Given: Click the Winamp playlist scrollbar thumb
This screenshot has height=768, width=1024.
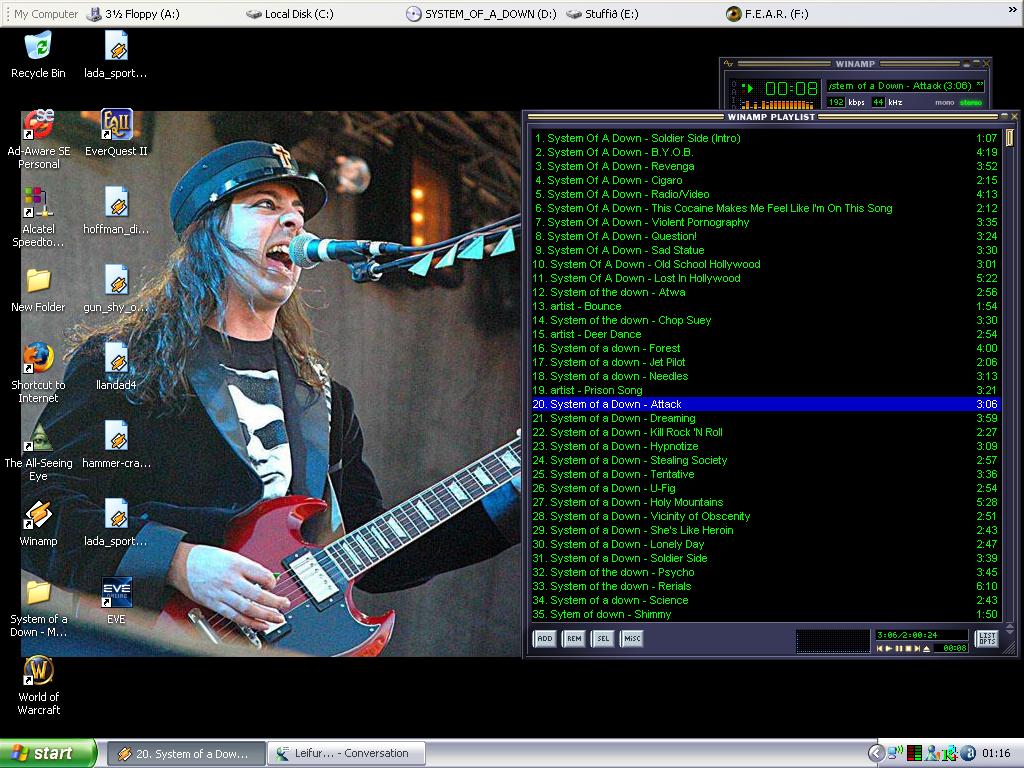Looking at the screenshot, I should [x=1009, y=137].
